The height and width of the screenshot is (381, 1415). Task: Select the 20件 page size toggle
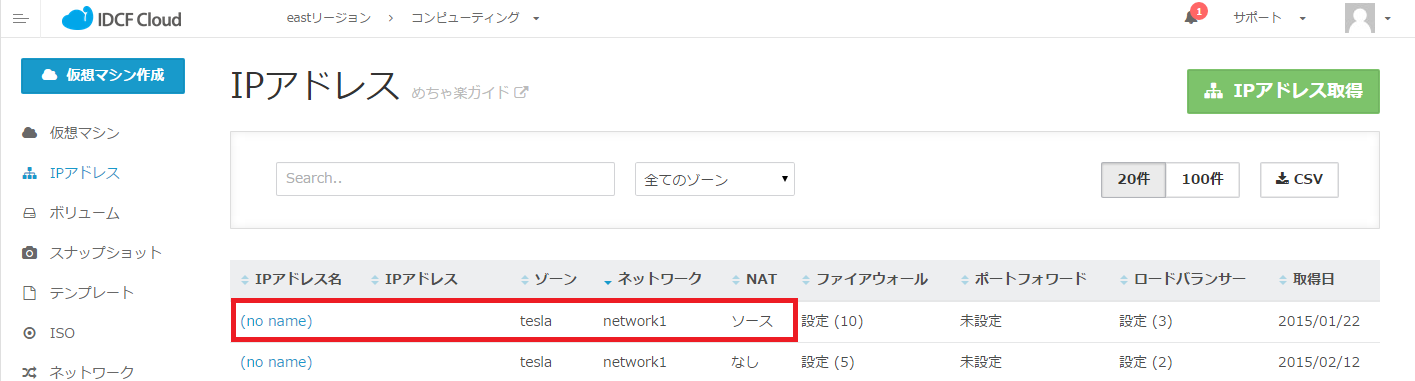click(1134, 180)
